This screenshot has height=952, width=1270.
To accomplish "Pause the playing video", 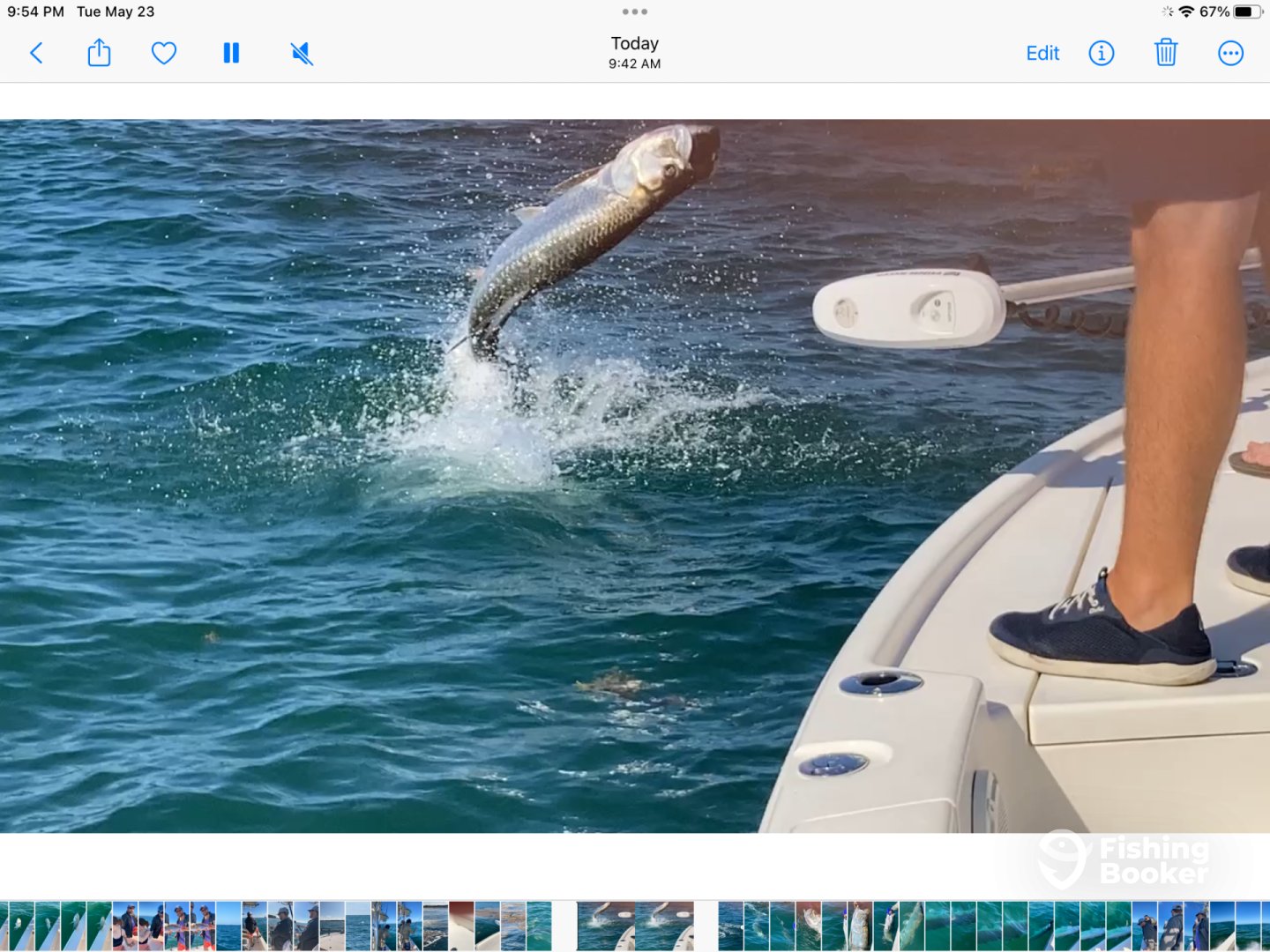I will coord(231,53).
